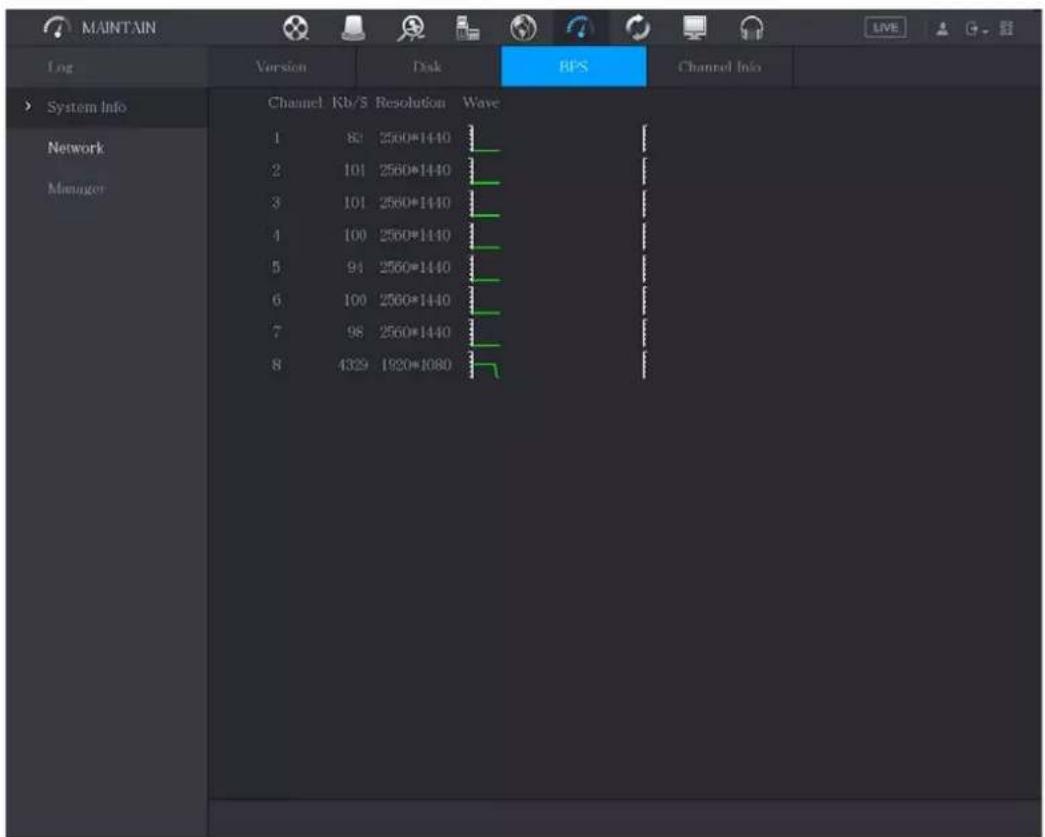
Task: Open the audio headphones icon
Action: (x=752, y=29)
